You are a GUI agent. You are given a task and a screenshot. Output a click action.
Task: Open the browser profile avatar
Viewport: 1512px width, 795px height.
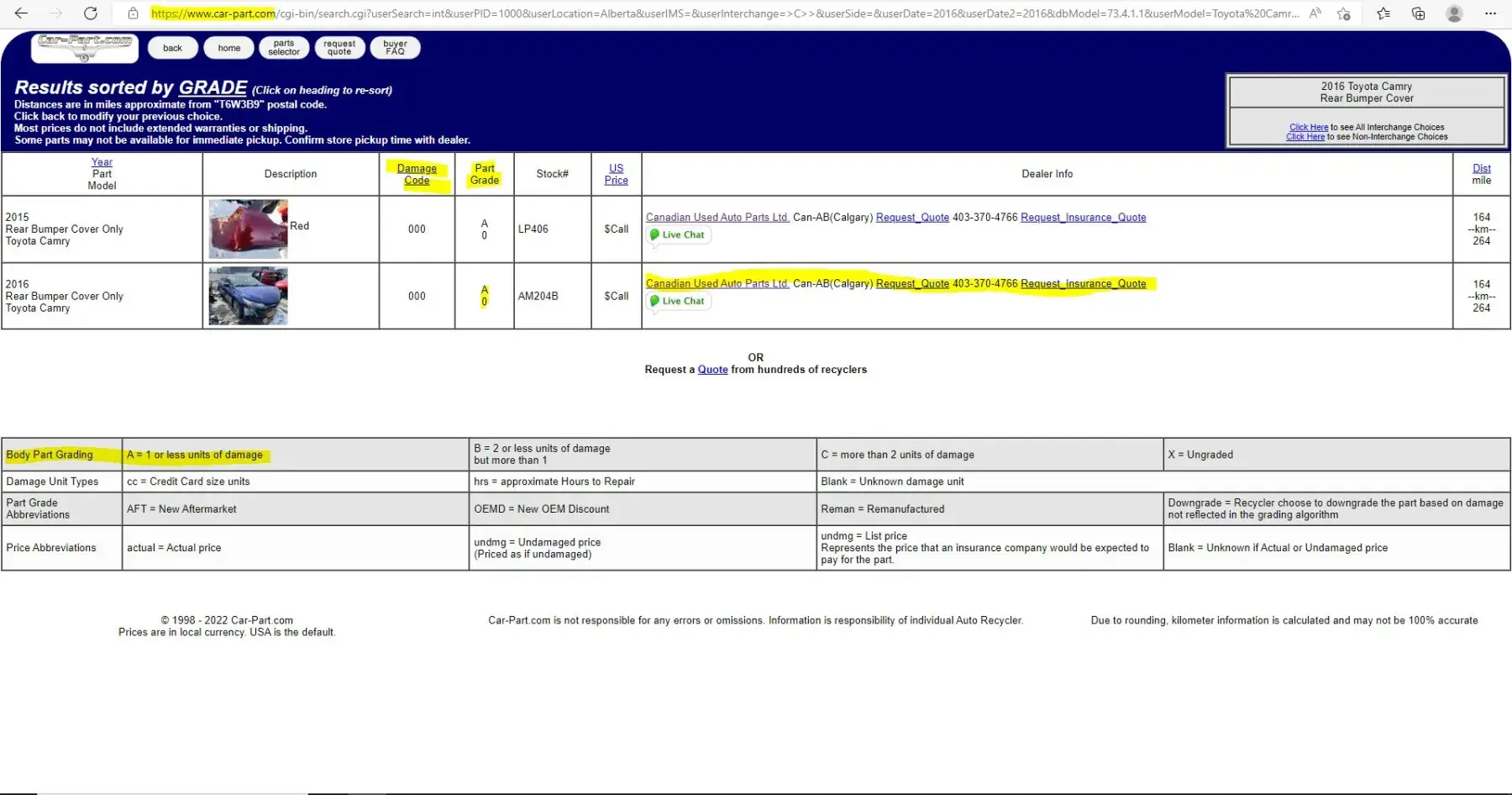[1455, 13]
